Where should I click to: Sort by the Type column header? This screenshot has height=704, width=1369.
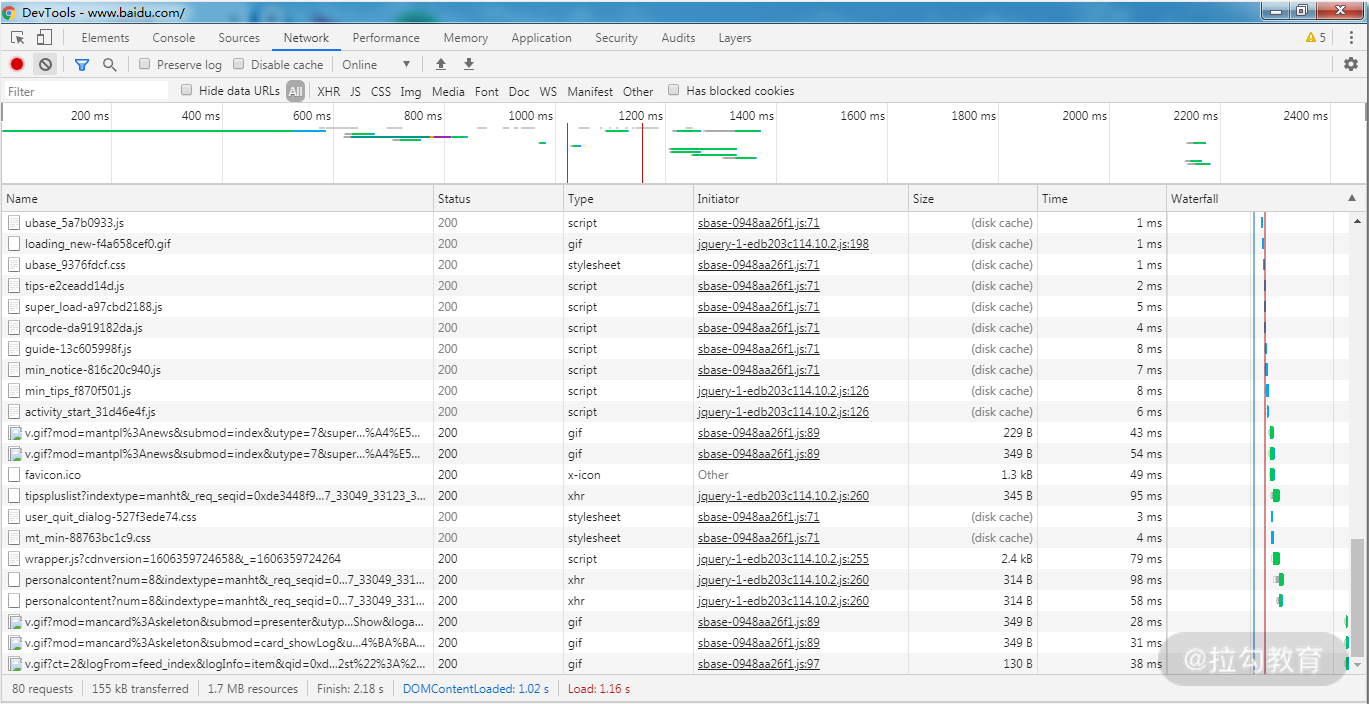click(x=629, y=198)
